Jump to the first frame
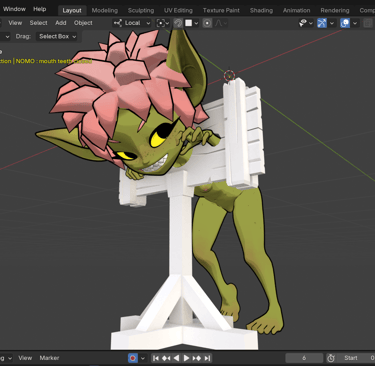375x366 pixels. pyautogui.click(x=156, y=358)
